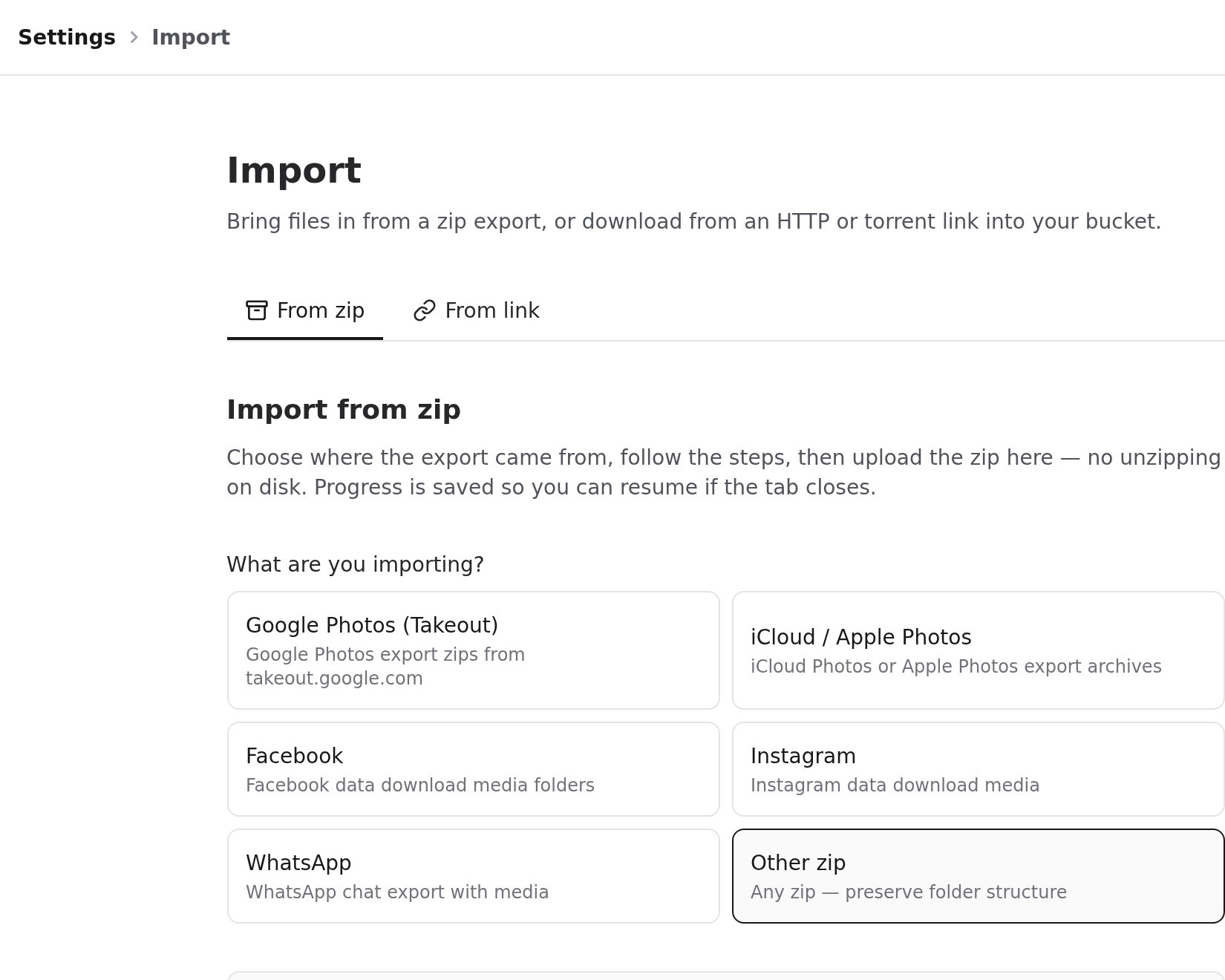The image size is (1225, 980).
Task: Click the breadcrumb chevron separator
Action: [x=134, y=37]
